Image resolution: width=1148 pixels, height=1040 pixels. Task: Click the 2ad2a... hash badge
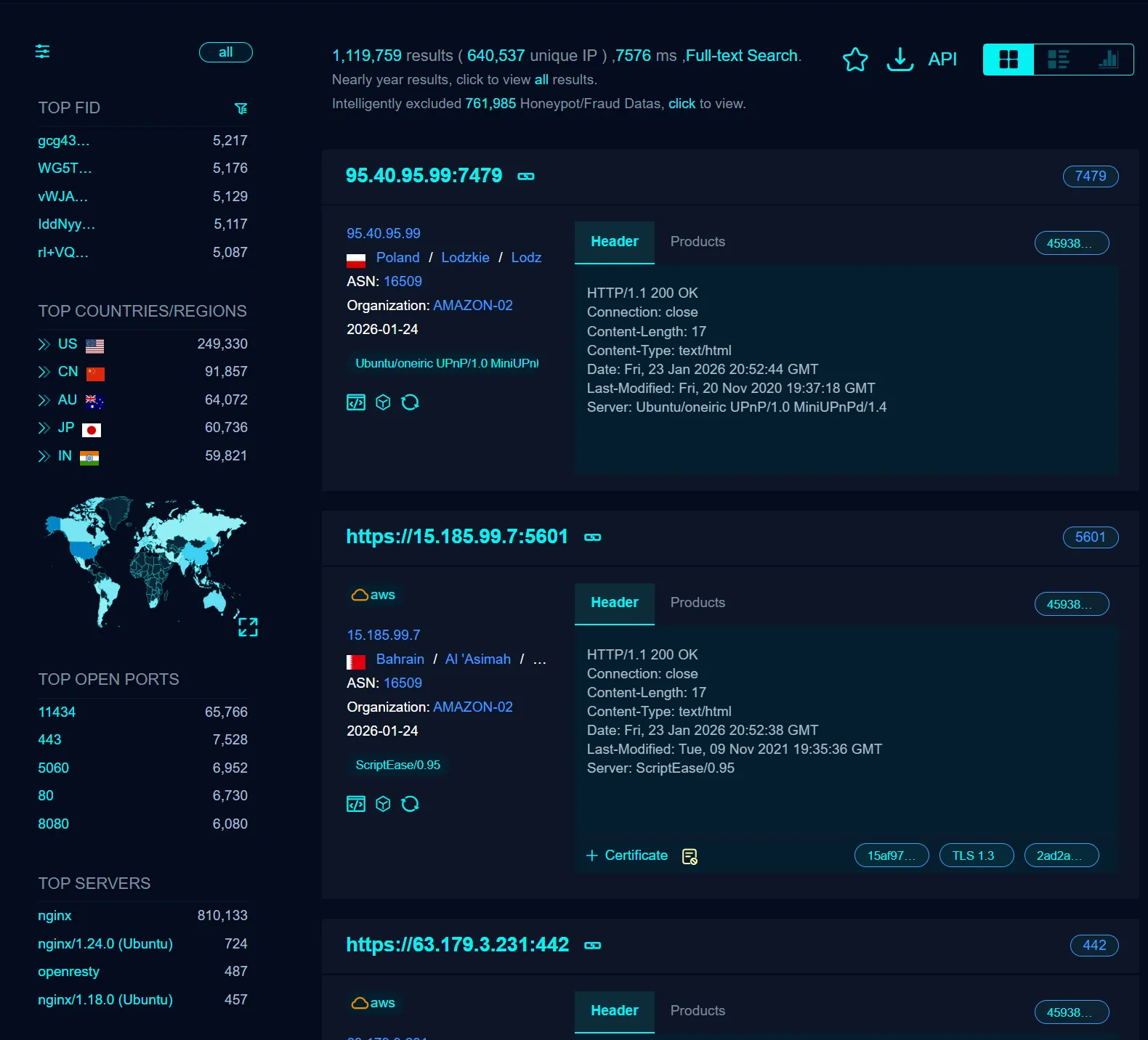[x=1061, y=856]
